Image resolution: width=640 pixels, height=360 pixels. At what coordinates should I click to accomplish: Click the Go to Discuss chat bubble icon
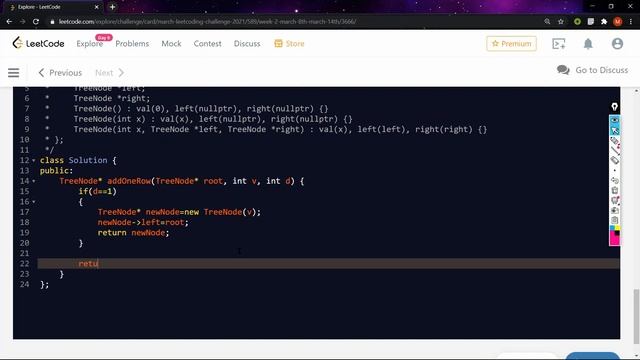click(x=563, y=70)
